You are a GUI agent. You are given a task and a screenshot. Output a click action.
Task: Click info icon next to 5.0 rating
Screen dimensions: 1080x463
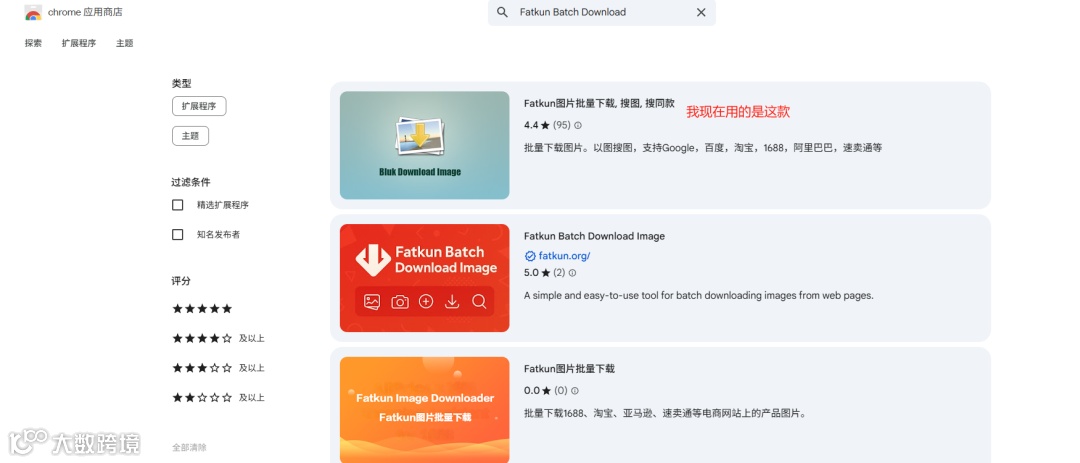click(x=572, y=273)
